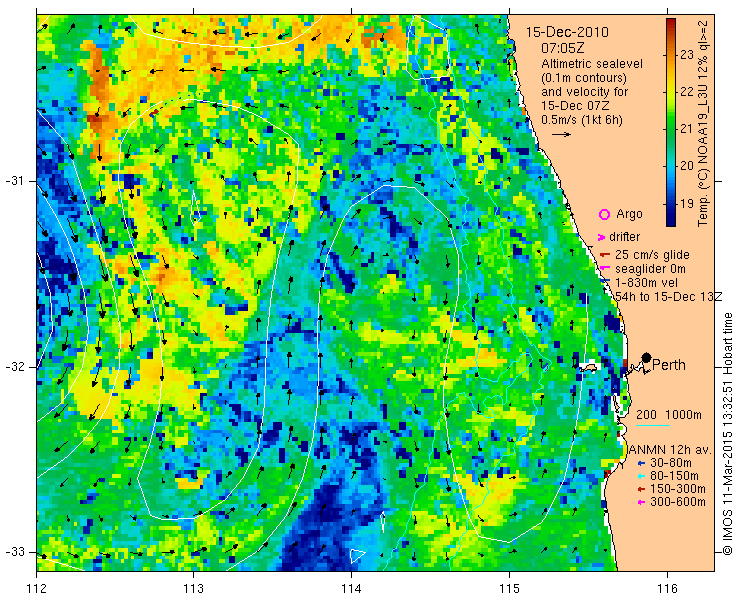The height and width of the screenshot is (600, 740).
Task: Click the latitude -31 axis label
Action: (x=14, y=181)
